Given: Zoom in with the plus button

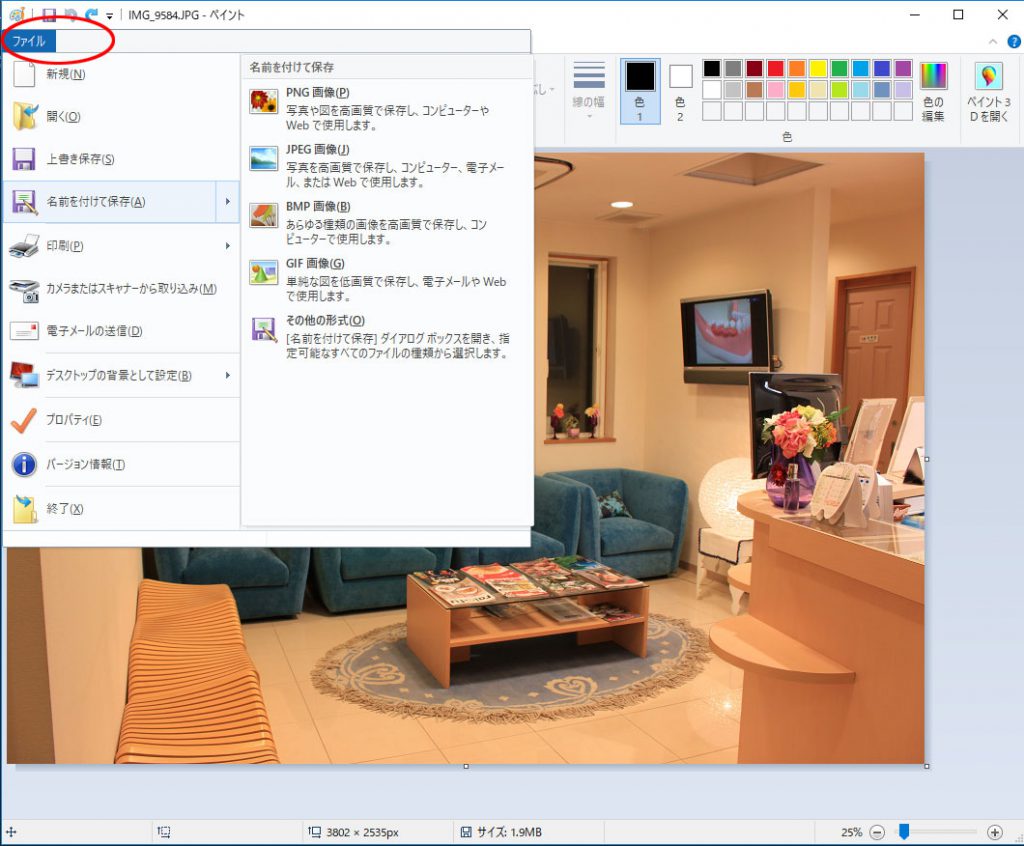Looking at the screenshot, I should [995, 832].
